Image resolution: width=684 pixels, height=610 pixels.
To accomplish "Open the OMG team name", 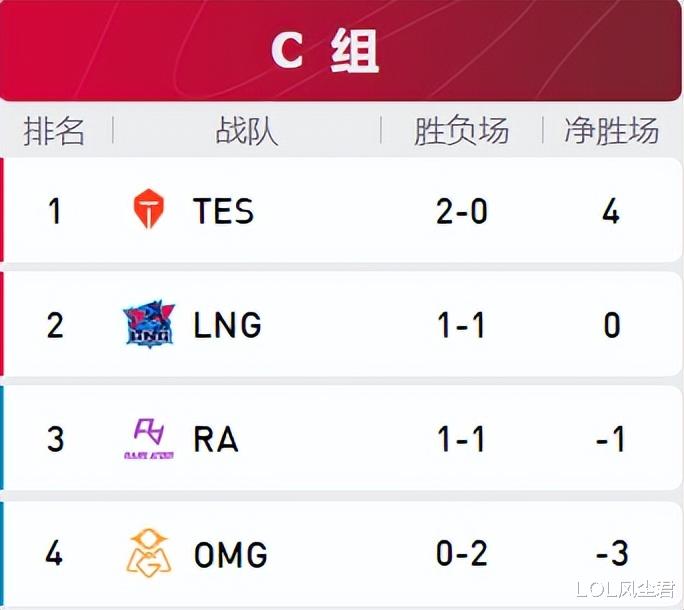I will coord(230,554).
